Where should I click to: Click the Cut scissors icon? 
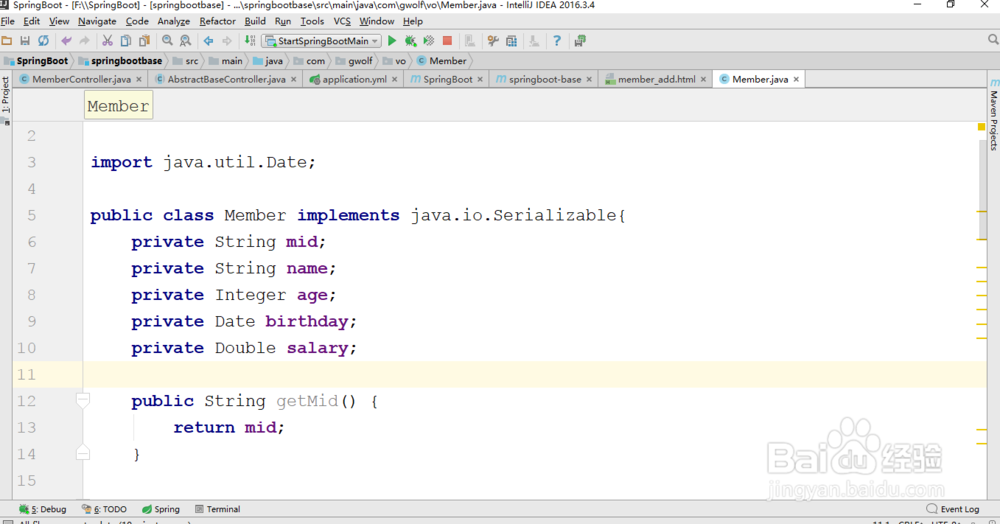point(107,41)
